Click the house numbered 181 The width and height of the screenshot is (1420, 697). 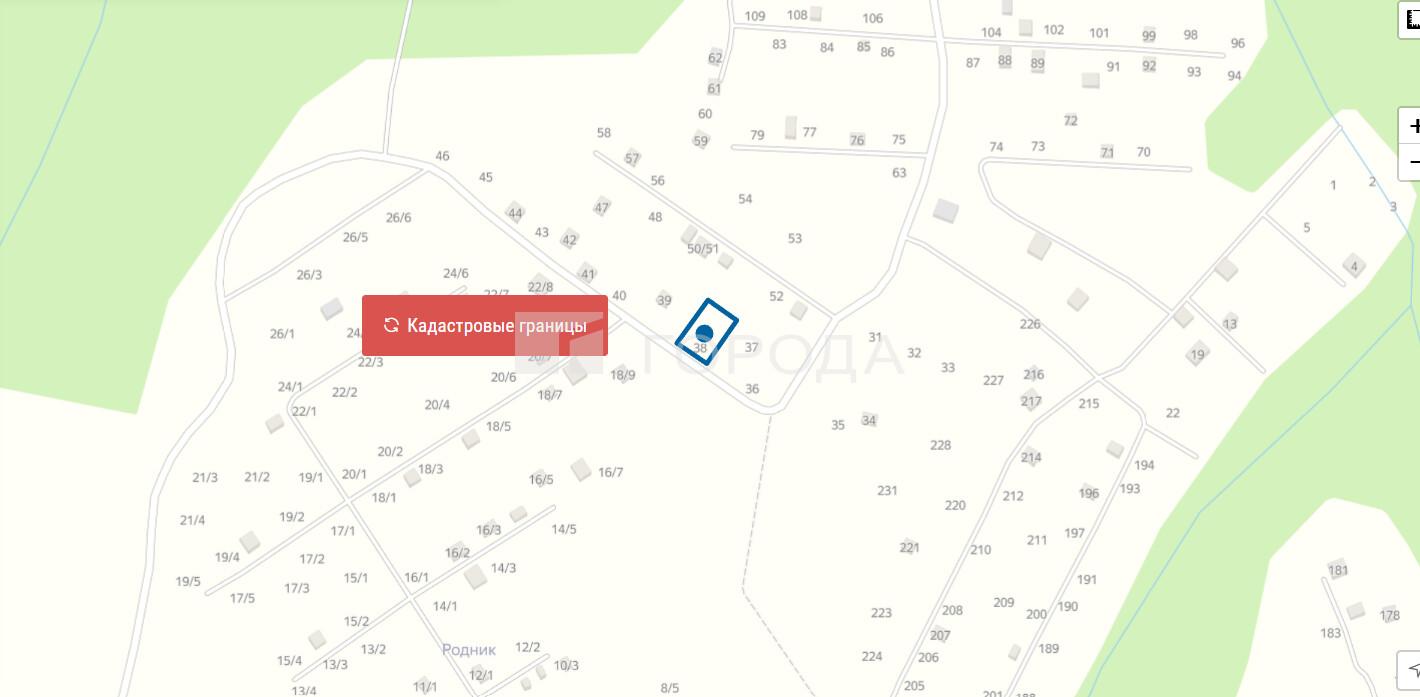(x=1337, y=570)
